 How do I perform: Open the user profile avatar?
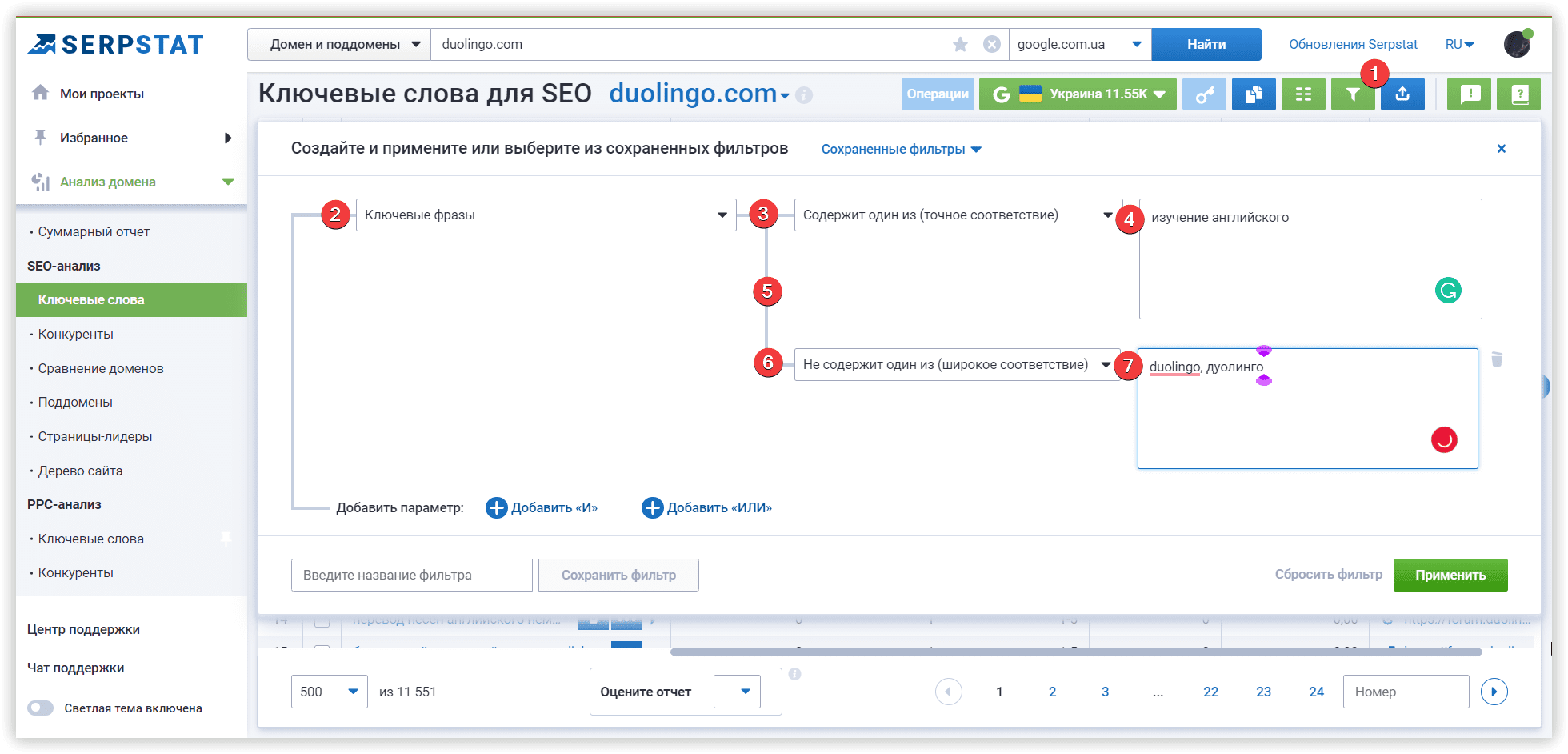[x=1517, y=44]
